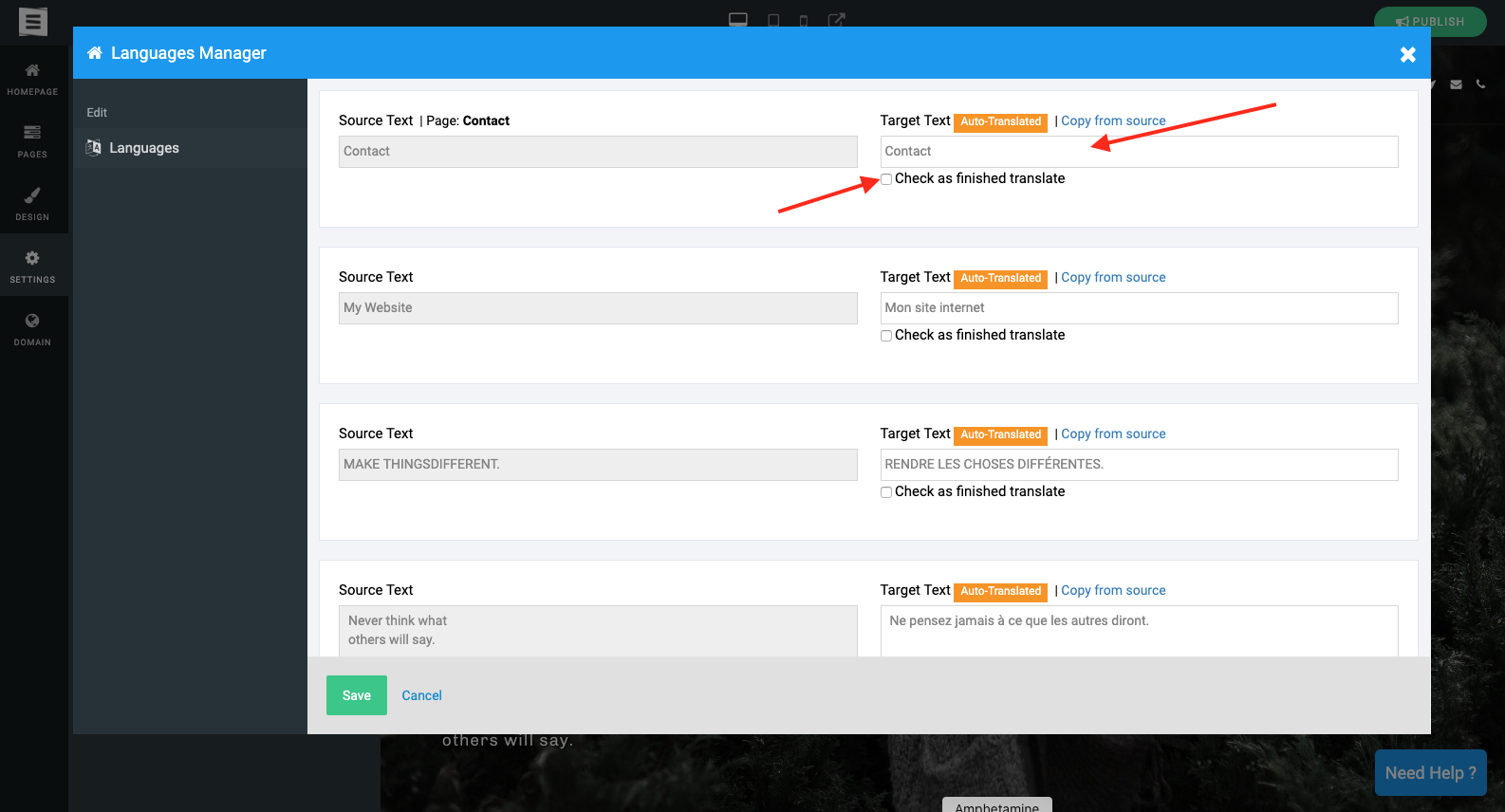Cancel the translation edits
The image size is (1505, 812).
tap(421, 695)
